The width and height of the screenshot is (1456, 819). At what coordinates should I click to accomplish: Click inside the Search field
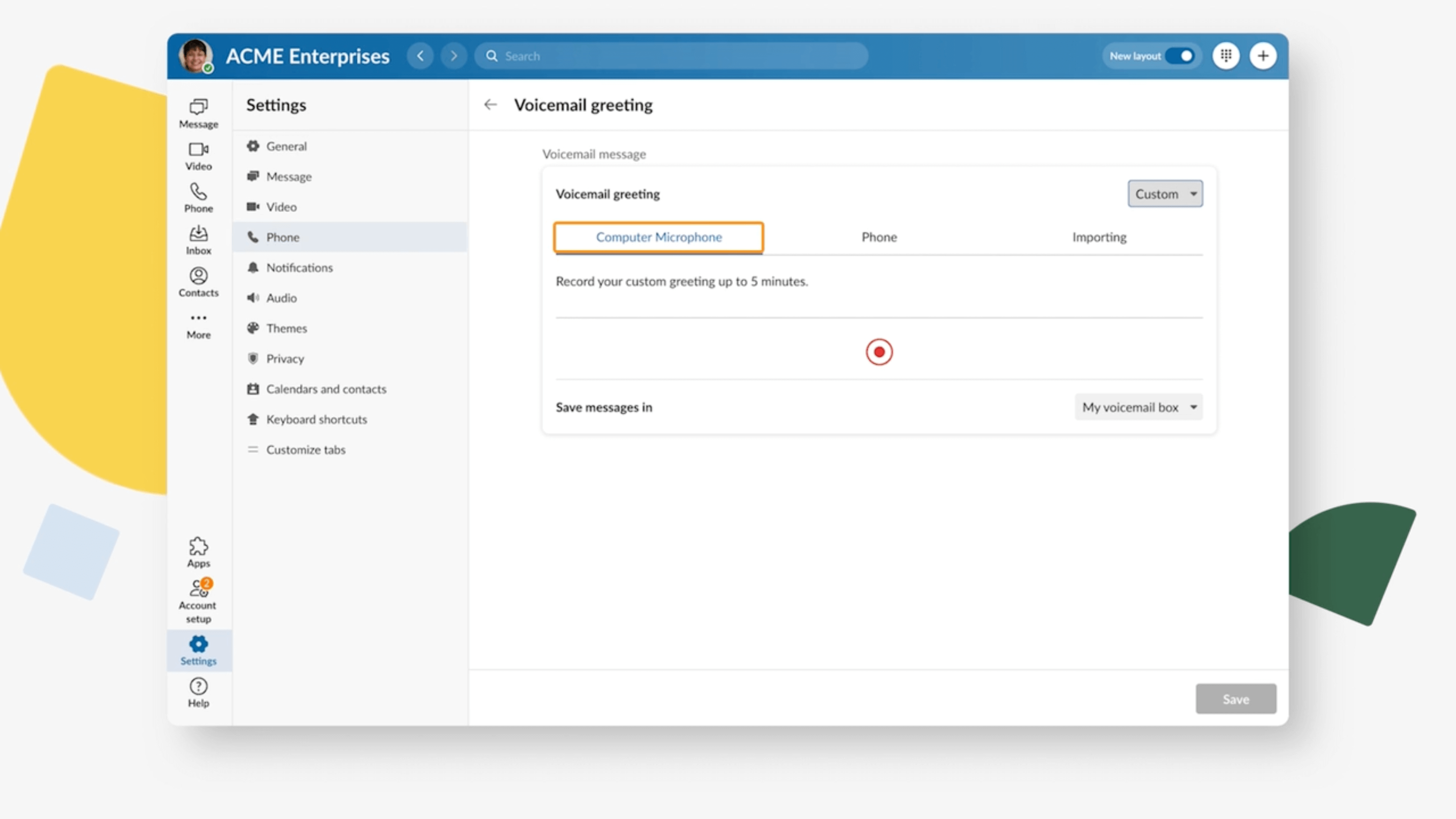pos(667,55)
